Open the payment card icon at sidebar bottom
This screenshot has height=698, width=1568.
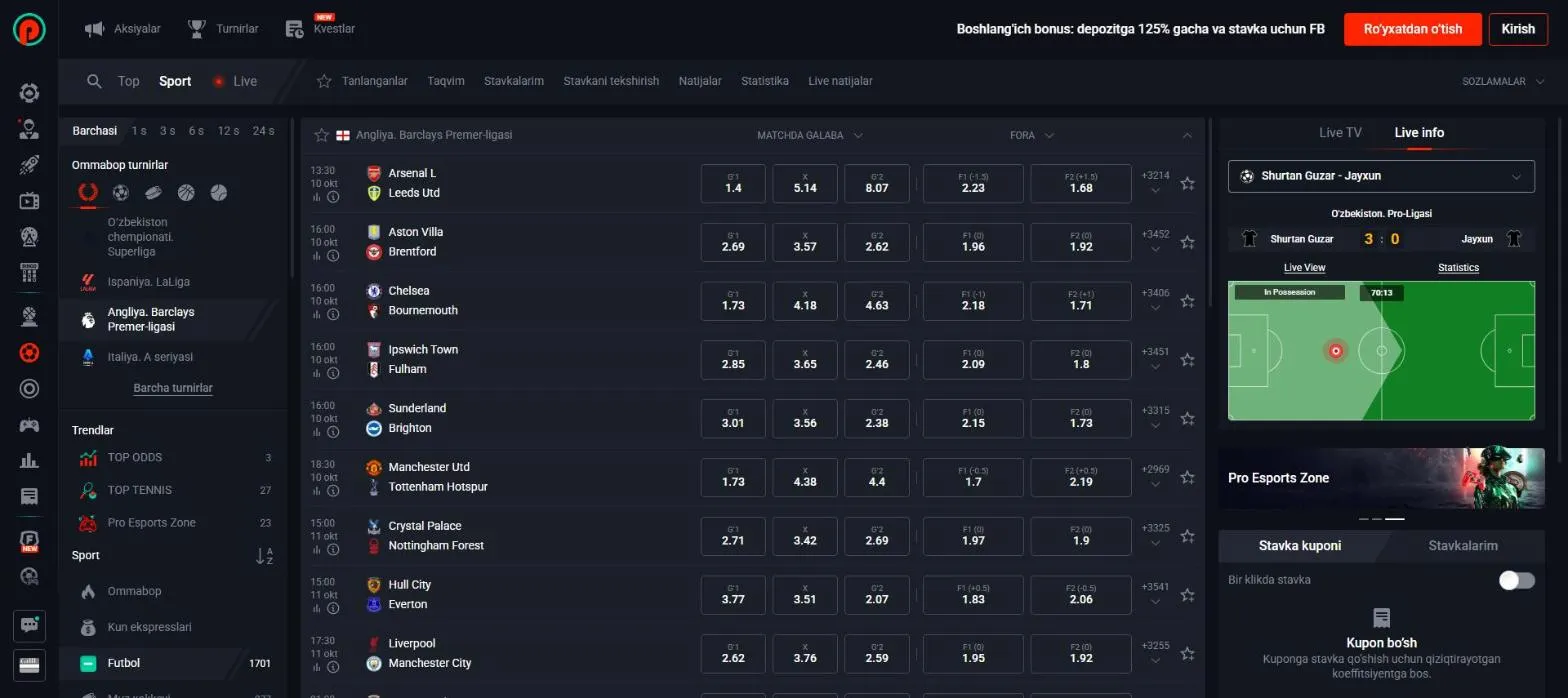[x=29, y=664]
